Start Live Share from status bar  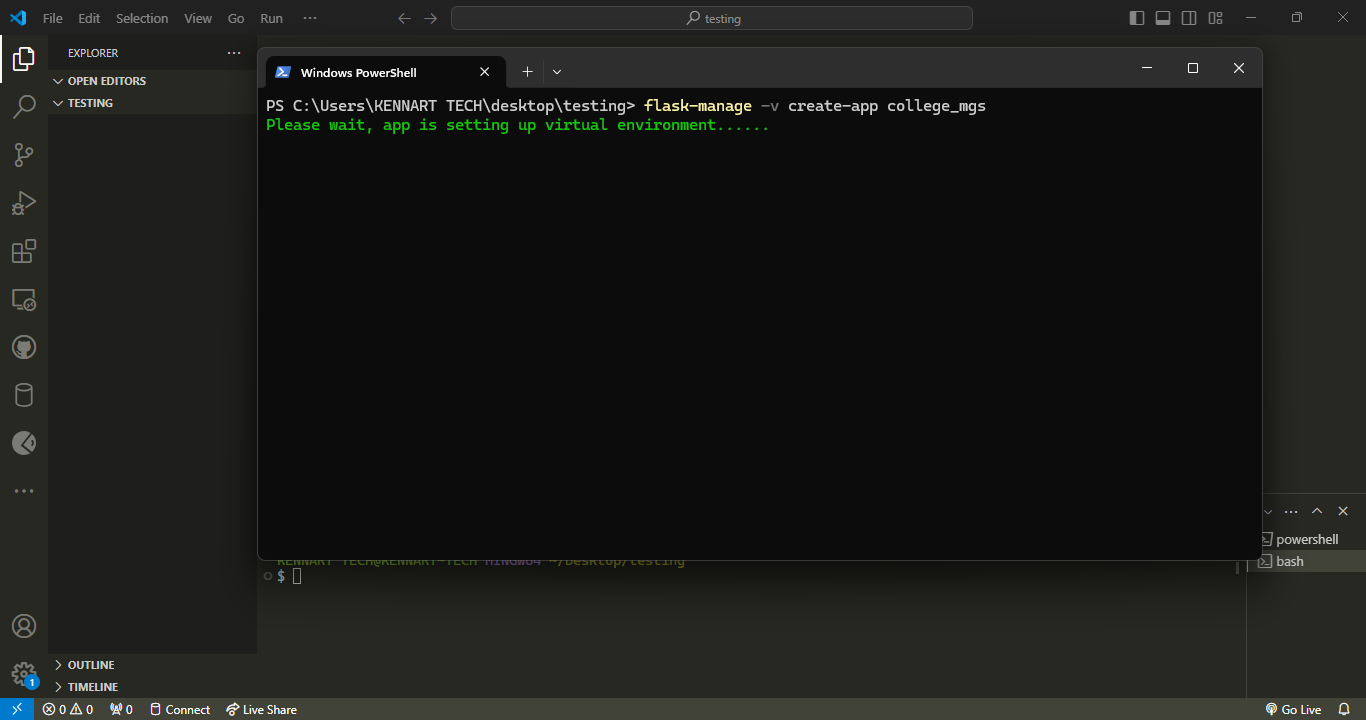coord(261,709)
